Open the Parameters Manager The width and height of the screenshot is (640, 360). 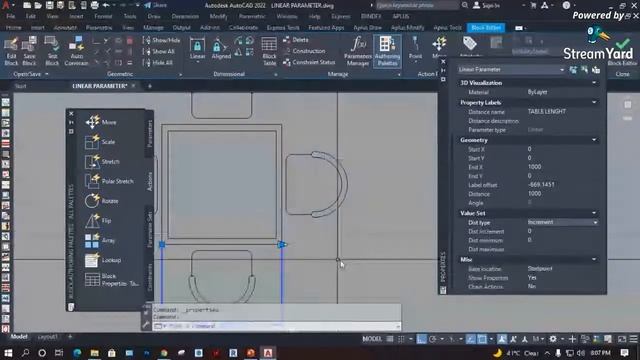coord(358,51)
